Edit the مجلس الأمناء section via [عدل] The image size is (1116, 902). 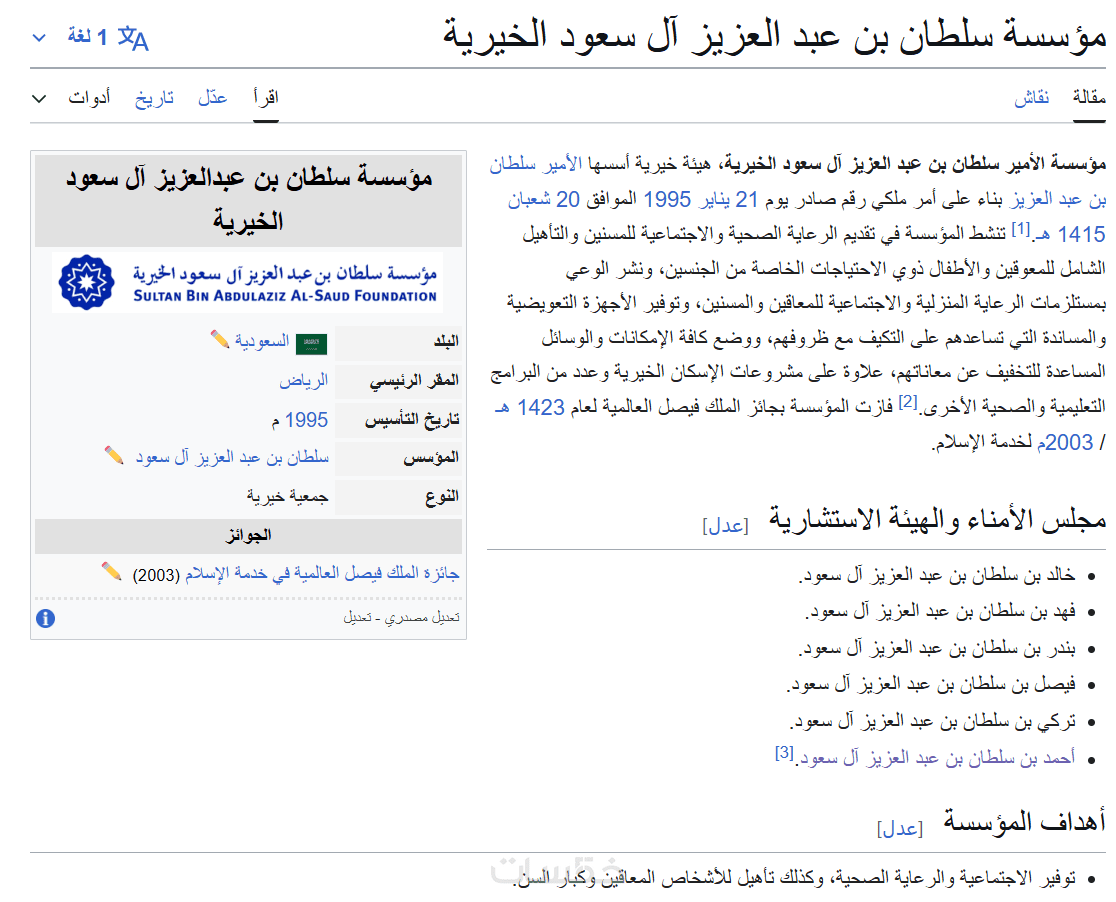[725, 525]
